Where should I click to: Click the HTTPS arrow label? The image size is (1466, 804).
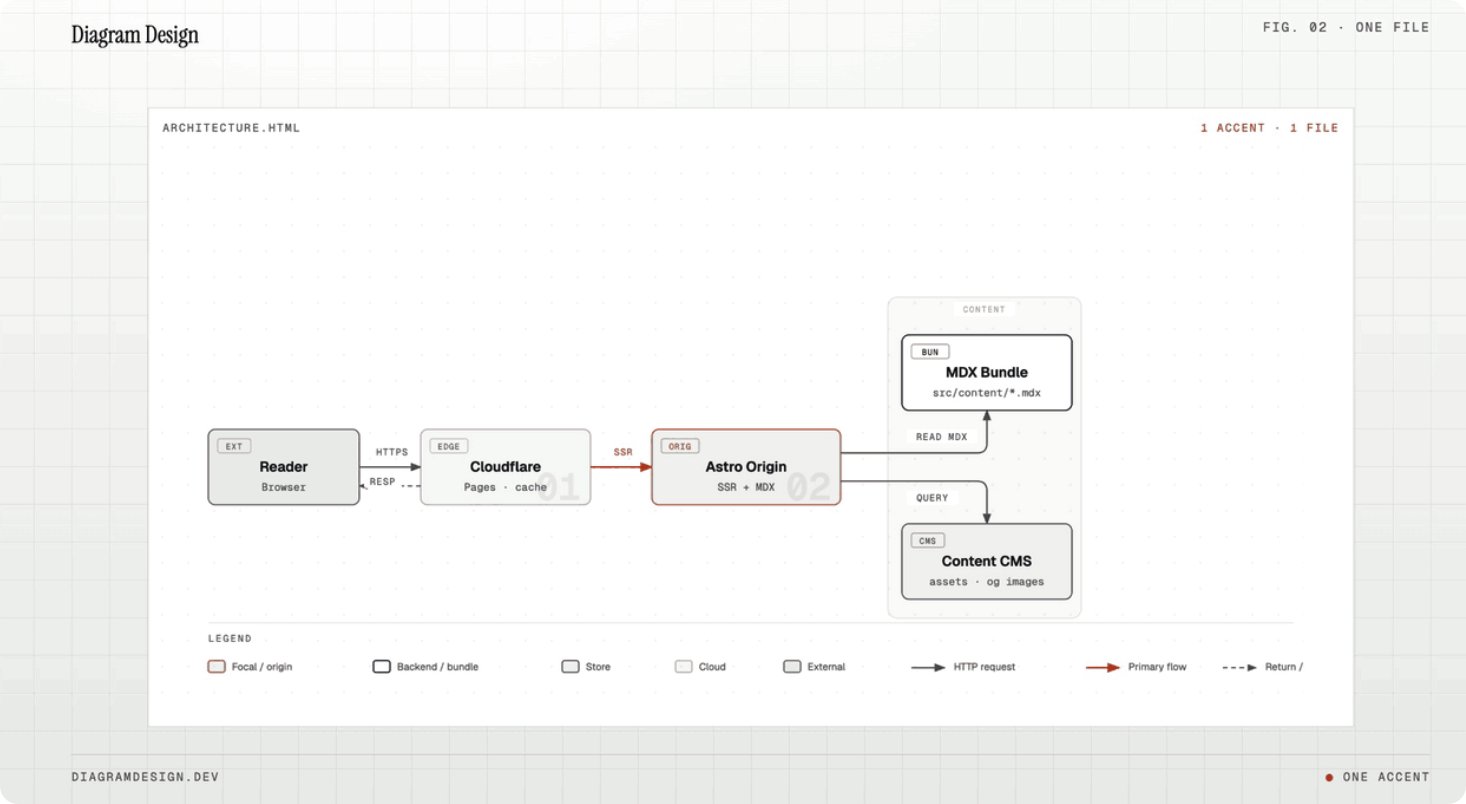click(x=392, y=452)
